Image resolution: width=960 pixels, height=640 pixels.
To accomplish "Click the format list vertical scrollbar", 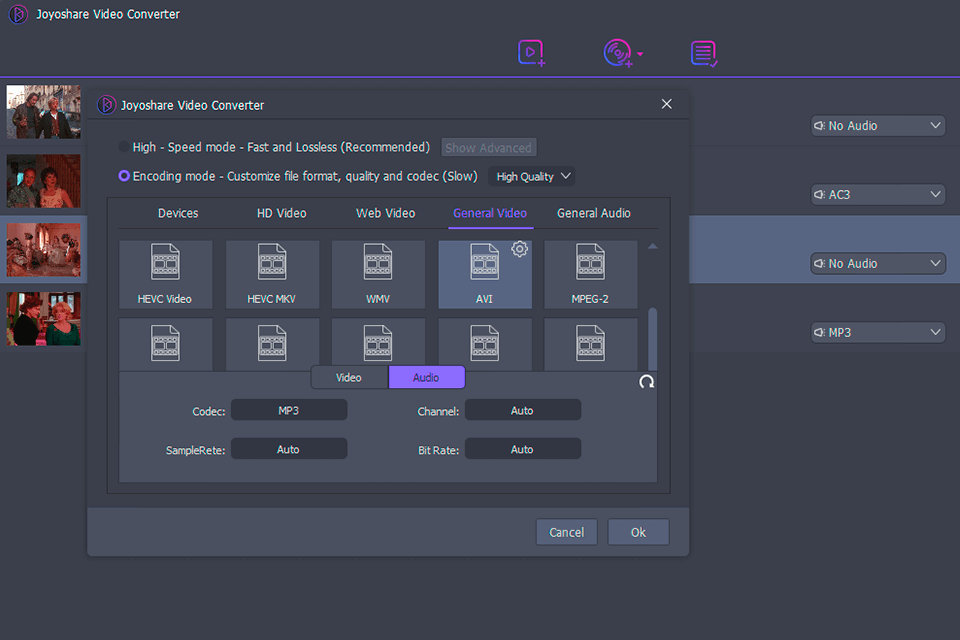I will 653,335.
